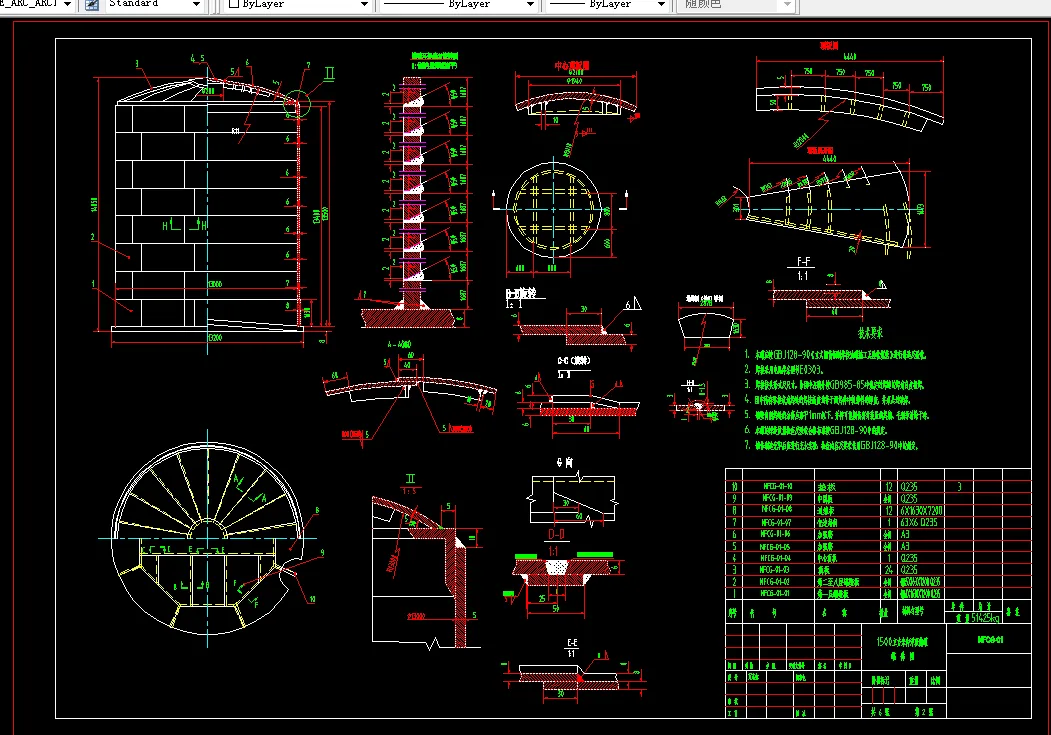Select the 51425kg weight value
The height and width of the screenshot is (735, 1051).
point(985,618)
